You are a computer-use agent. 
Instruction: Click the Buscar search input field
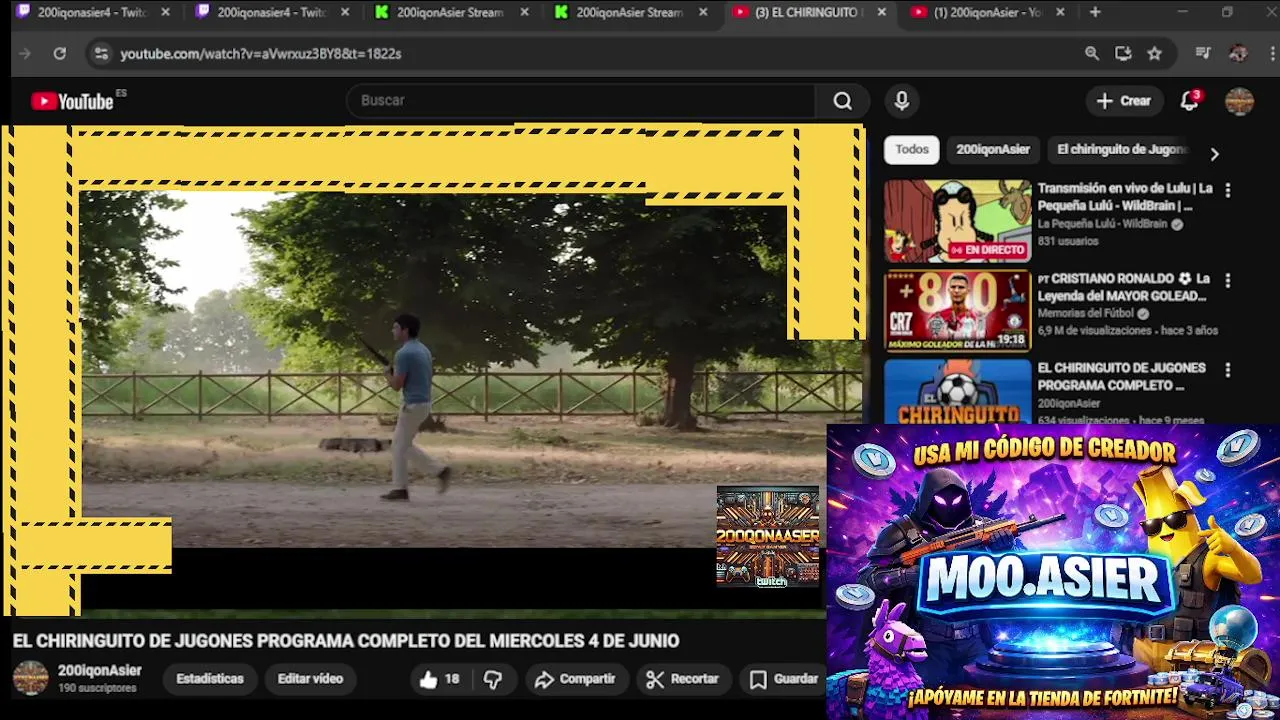[580, 101]
